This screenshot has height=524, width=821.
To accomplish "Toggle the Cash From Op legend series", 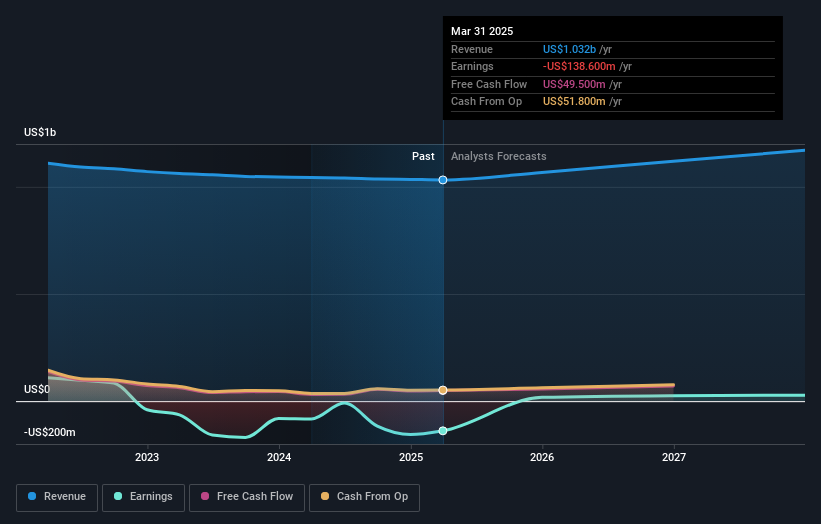I will coord(364,497).
